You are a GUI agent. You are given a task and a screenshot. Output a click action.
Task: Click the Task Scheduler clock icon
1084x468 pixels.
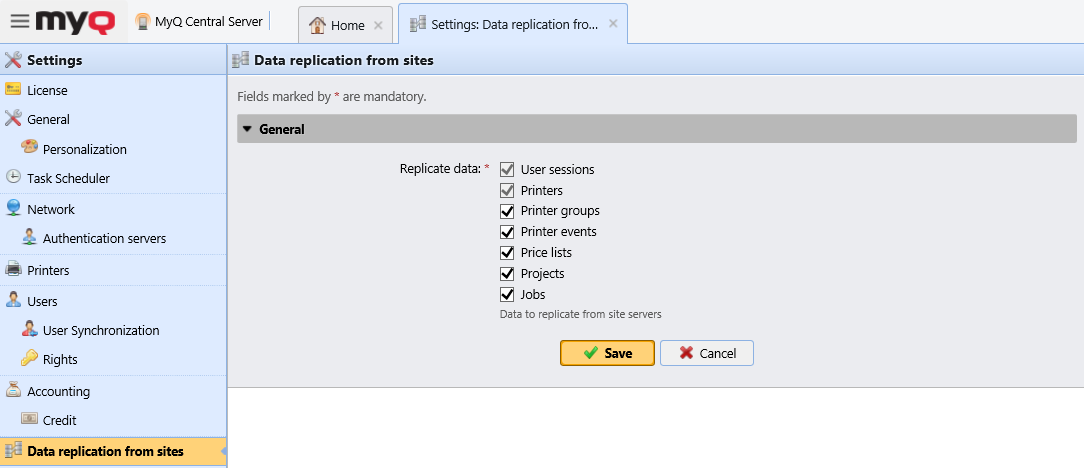[13, 178]
